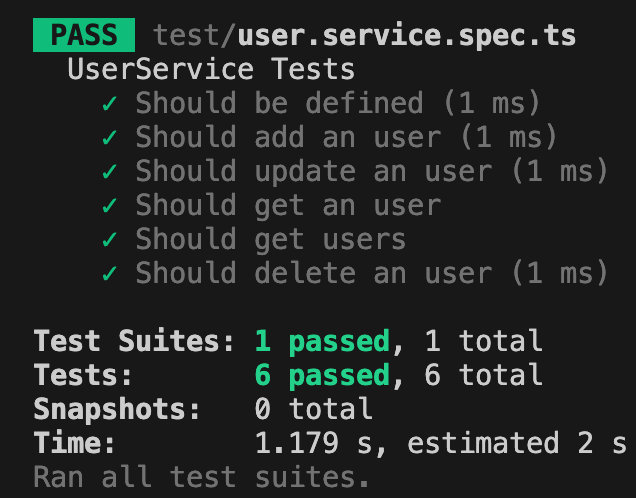Click checkmark beside Should add an user

pos(110,137)
